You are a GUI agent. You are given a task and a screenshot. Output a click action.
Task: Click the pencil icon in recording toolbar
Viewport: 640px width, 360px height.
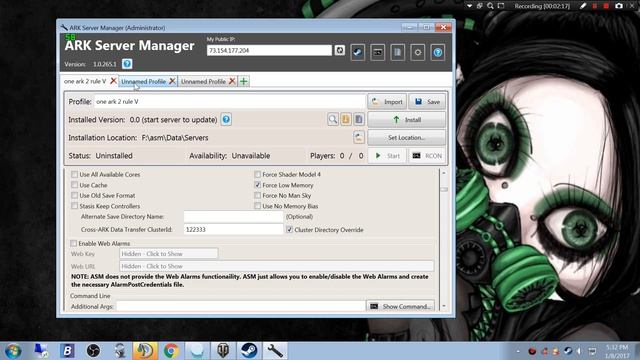[x=583, y=6]
